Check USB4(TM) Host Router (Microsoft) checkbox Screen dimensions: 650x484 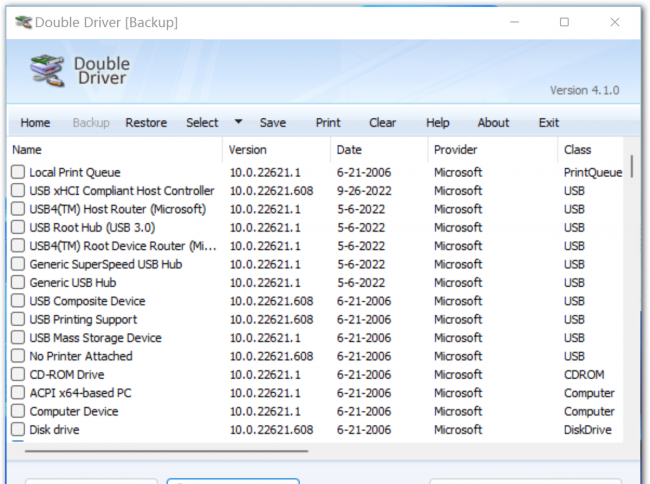point(18,209)
